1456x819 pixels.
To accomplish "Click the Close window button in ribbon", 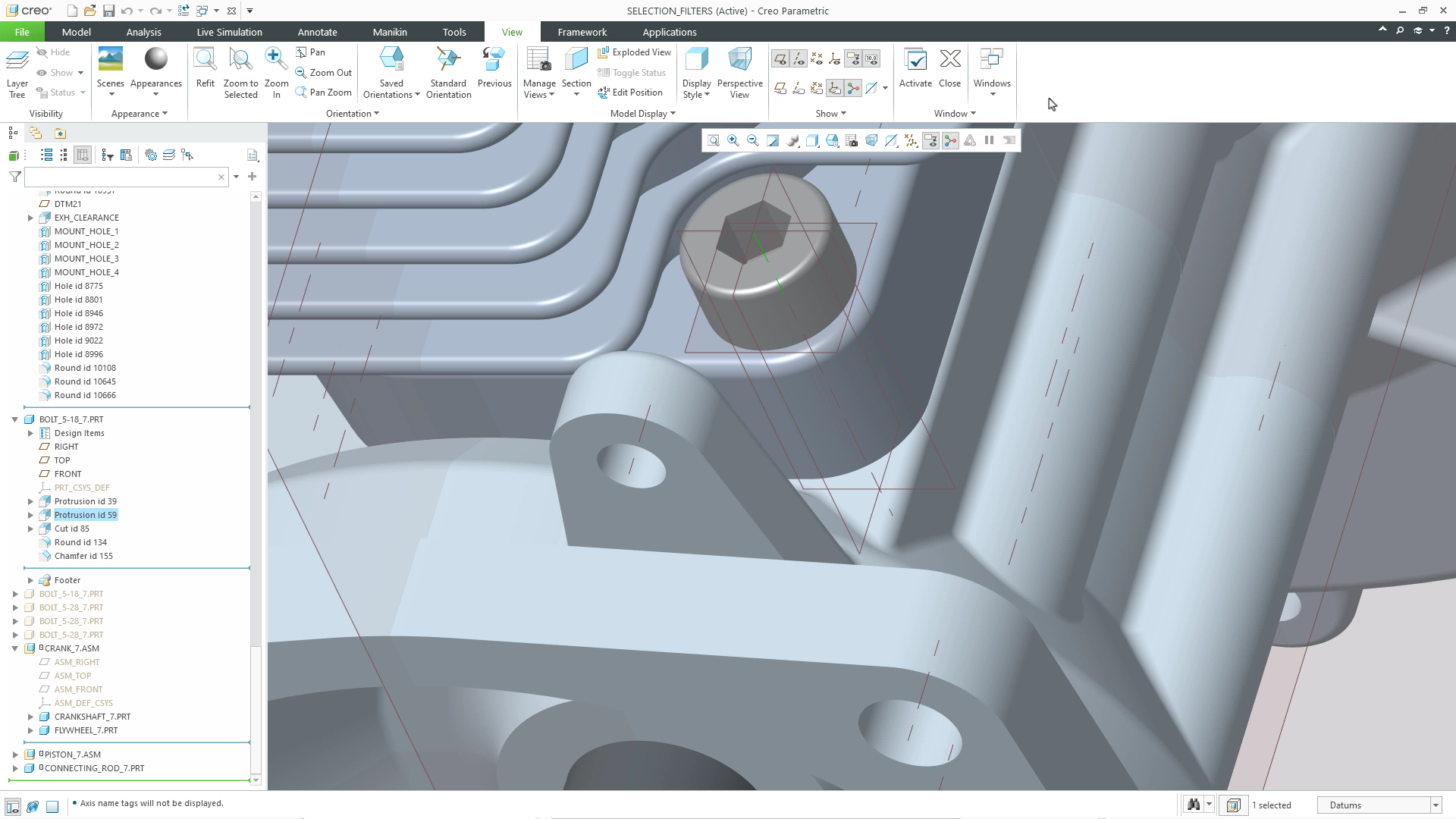I will click(949, 68).
